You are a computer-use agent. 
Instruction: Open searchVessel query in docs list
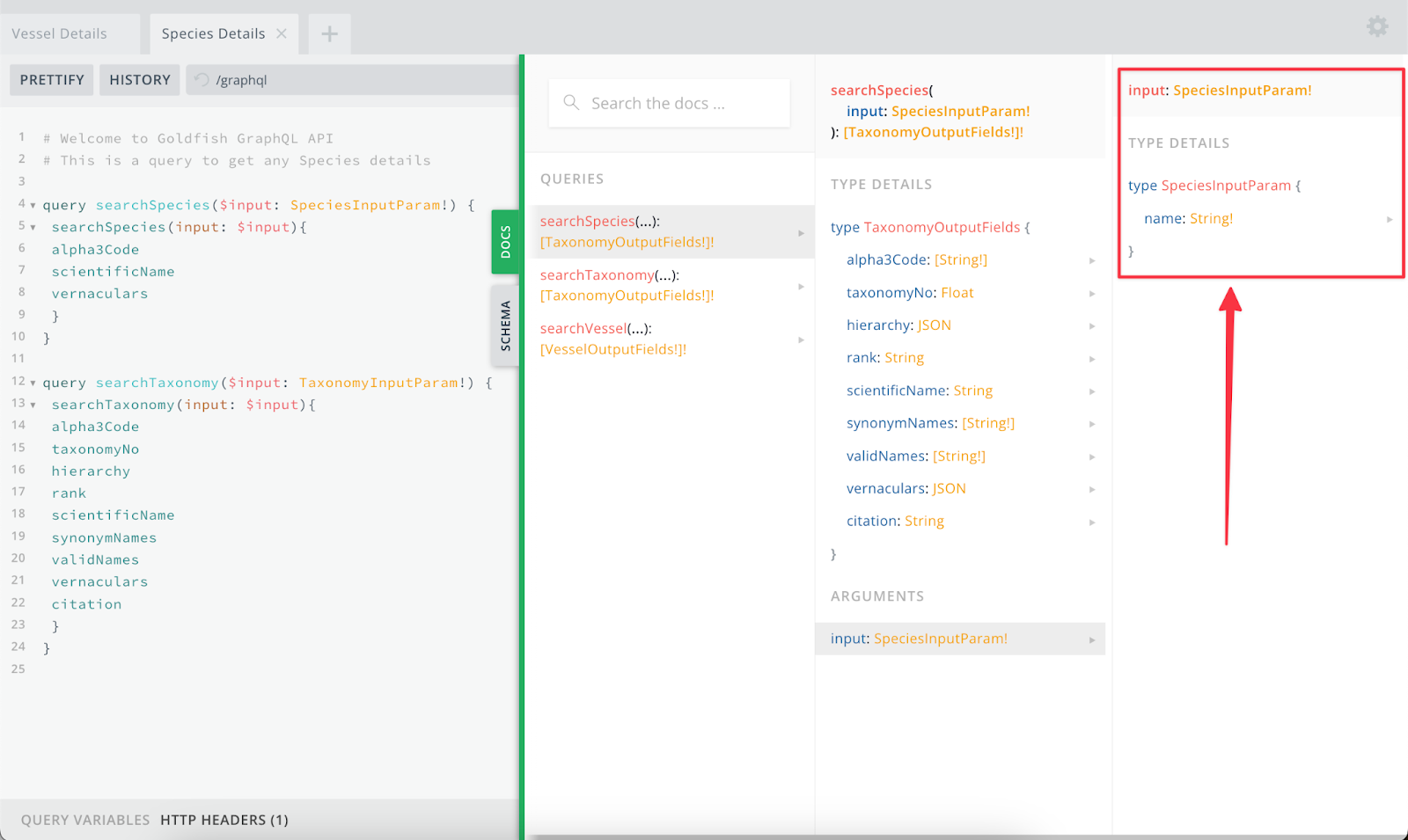tap(670, 339)
